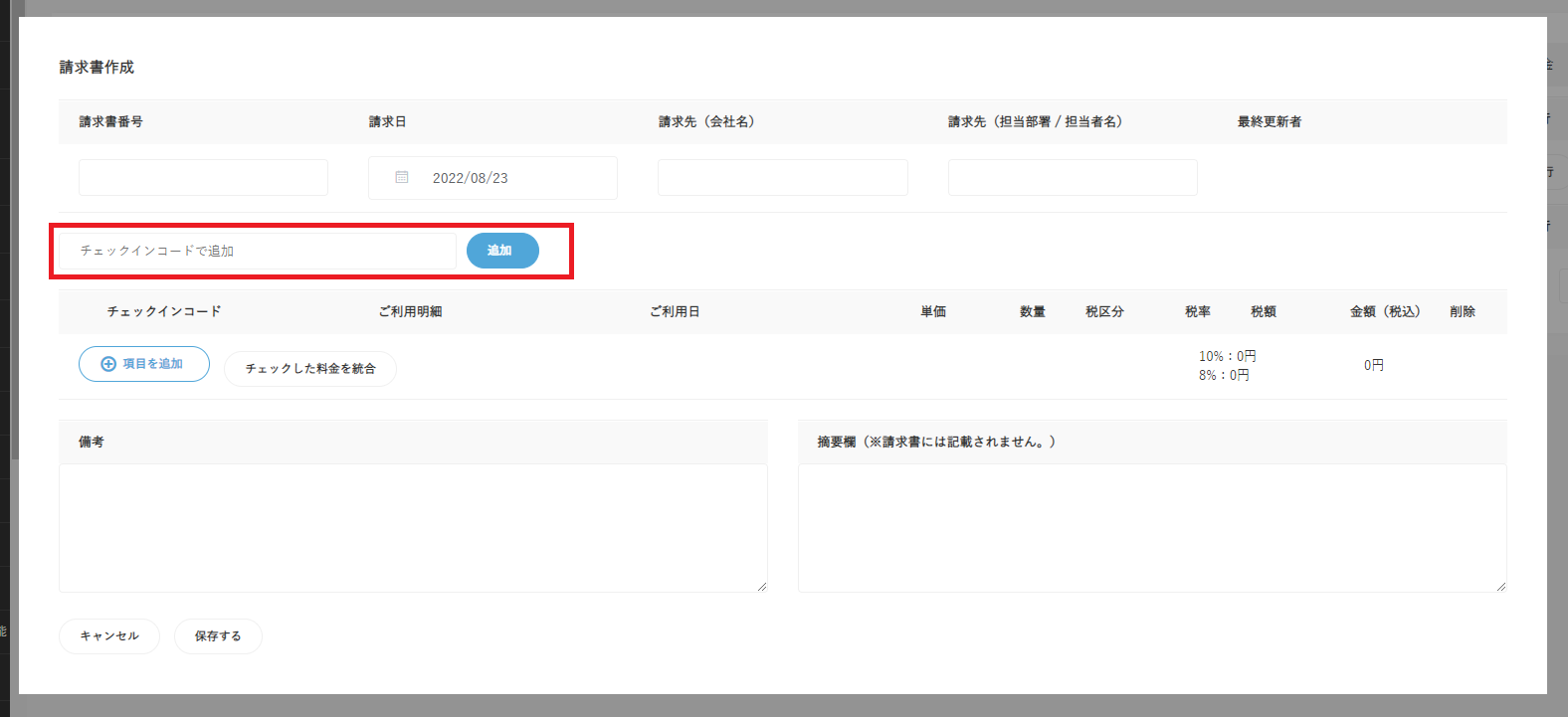Click the plus icon on 項目を追加
The width and height of the screenshot is (1568, 717).
coord(108,364)
